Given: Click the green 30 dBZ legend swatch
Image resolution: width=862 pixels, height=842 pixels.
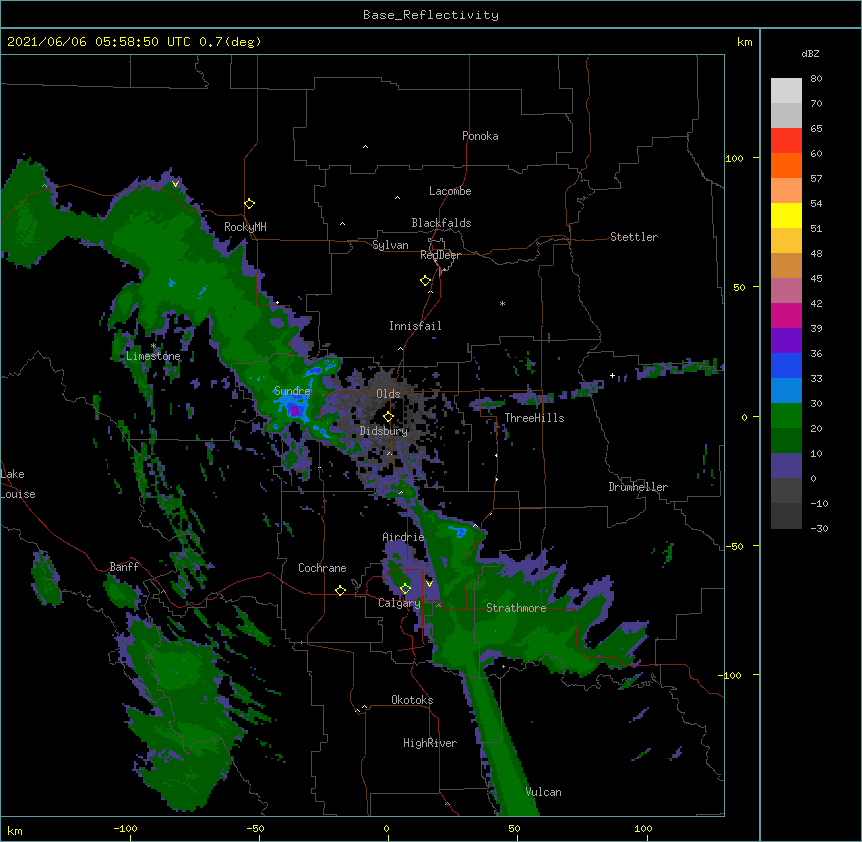Looking at the screenshot, I should pos(786,416).
